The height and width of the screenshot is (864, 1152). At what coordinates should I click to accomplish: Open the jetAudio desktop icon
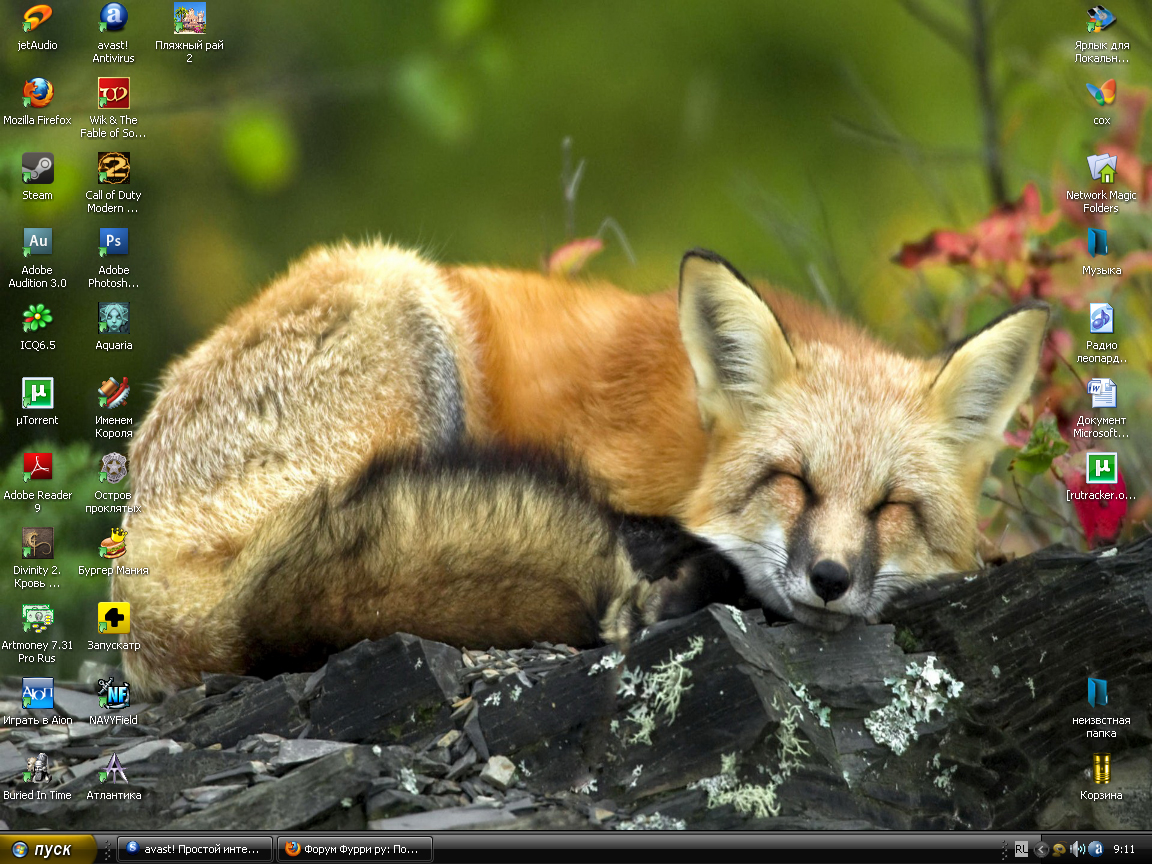coord(37,19)
